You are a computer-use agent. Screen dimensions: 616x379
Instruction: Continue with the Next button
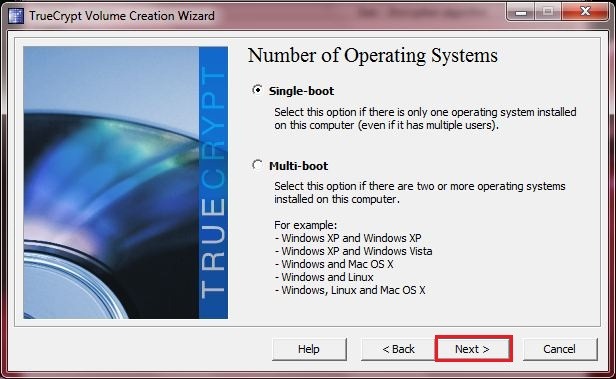coord(473,349)
